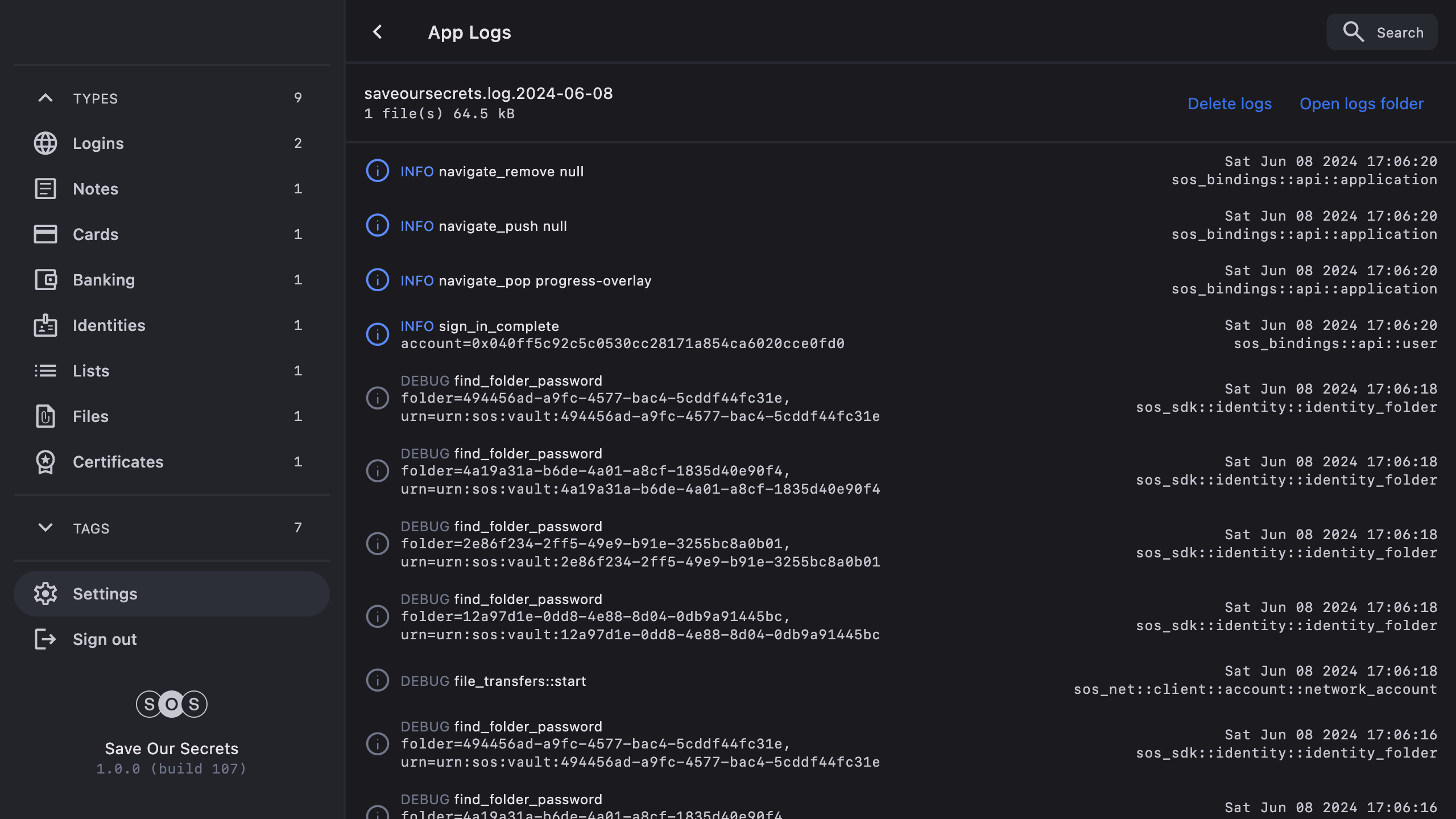Viewport: 1456px width, 819px height.
Task: Click the Certificates ribbon icon
Action: pyautogui.click(x=45, y=462)
